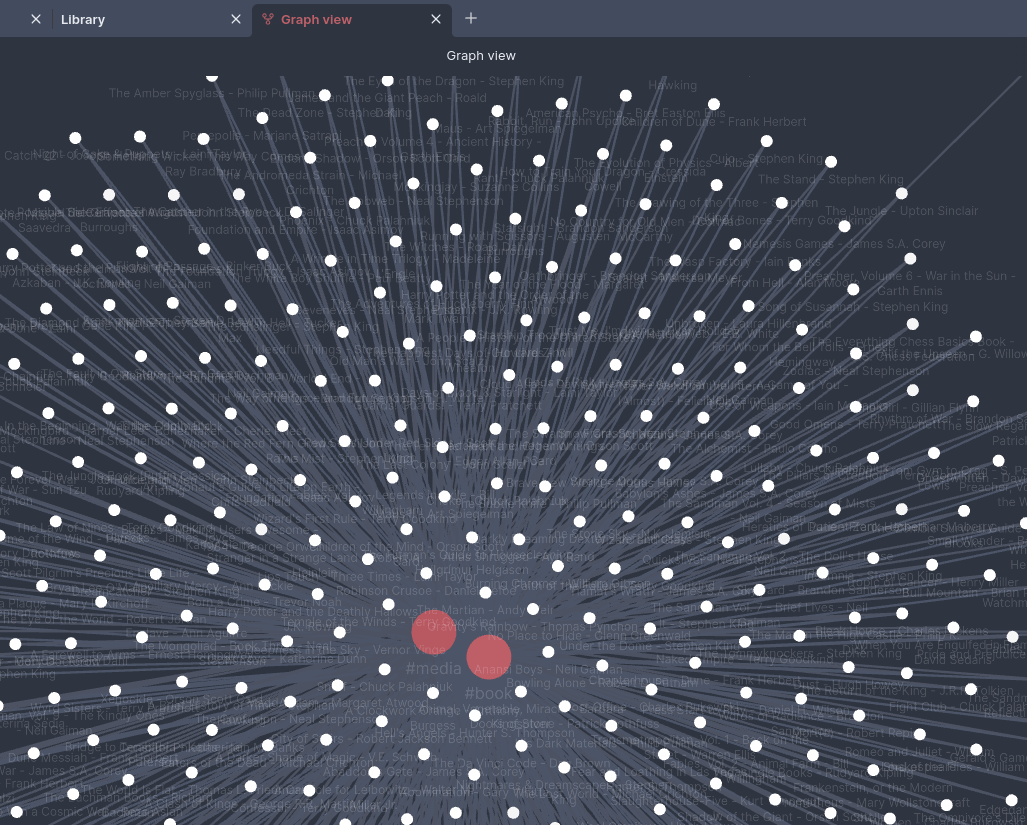Open a new tab using the plus icon

click(470, 19)
